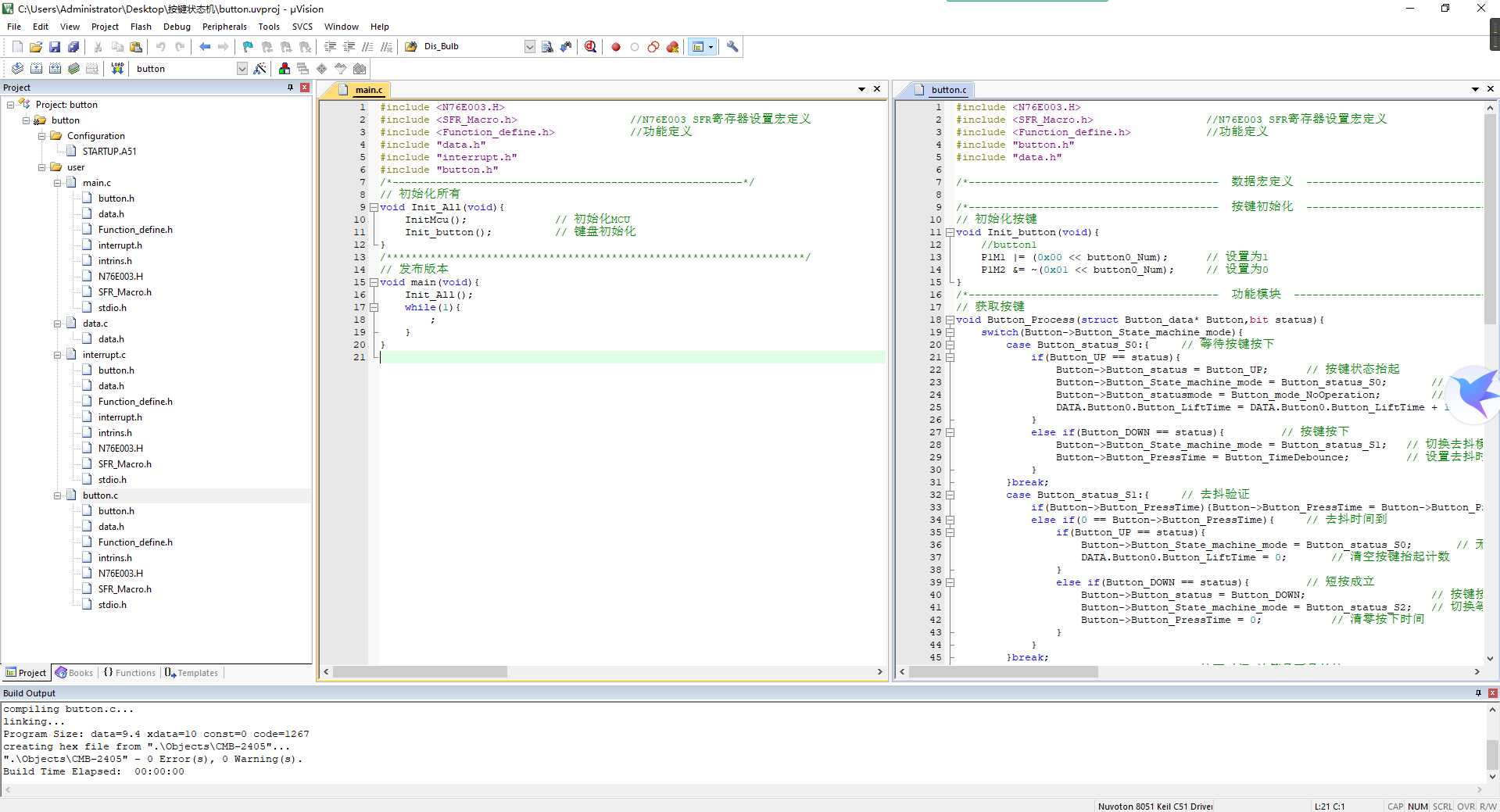This screenshot has width=1500, height=812.
Task: Start or stop debug session icon
Action: 590,47
